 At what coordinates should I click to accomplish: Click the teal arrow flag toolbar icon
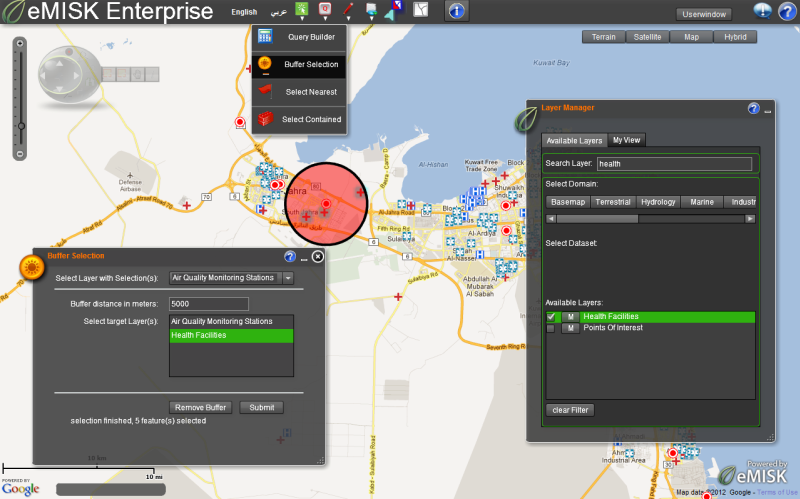click(x=393, y=10)
